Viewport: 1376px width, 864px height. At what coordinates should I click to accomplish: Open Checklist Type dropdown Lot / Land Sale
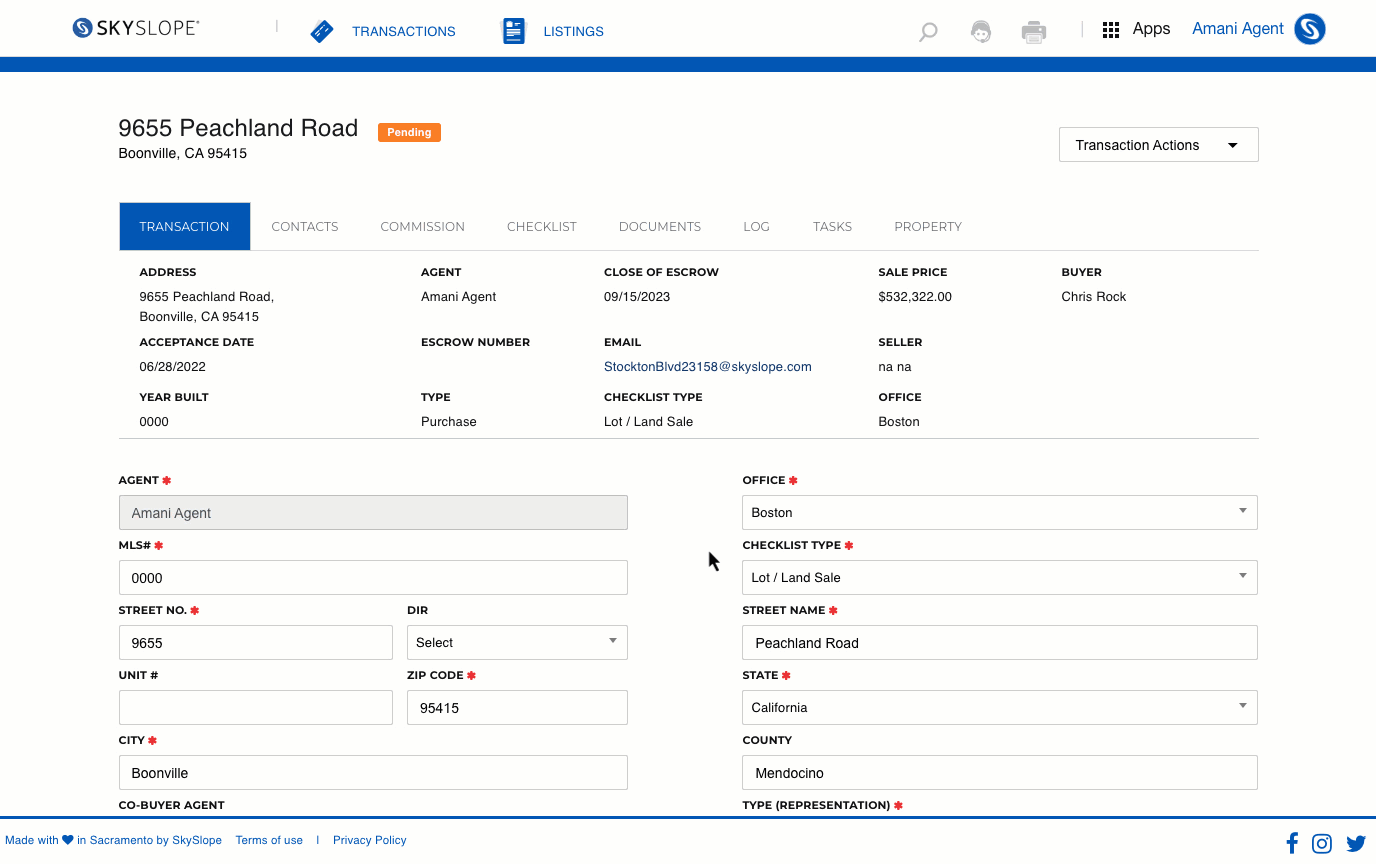pyautogui.click(x=999, y=577)
